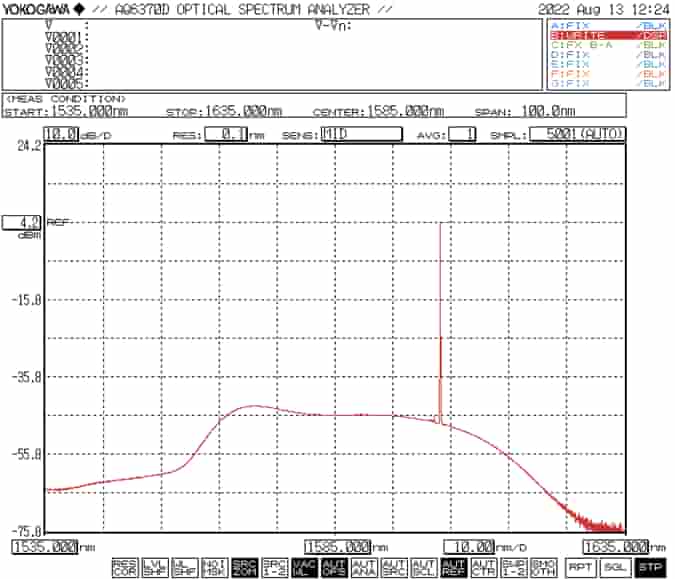
Task: Click the NOI MSK noise mask icon
Action: [x=213, y=567]
